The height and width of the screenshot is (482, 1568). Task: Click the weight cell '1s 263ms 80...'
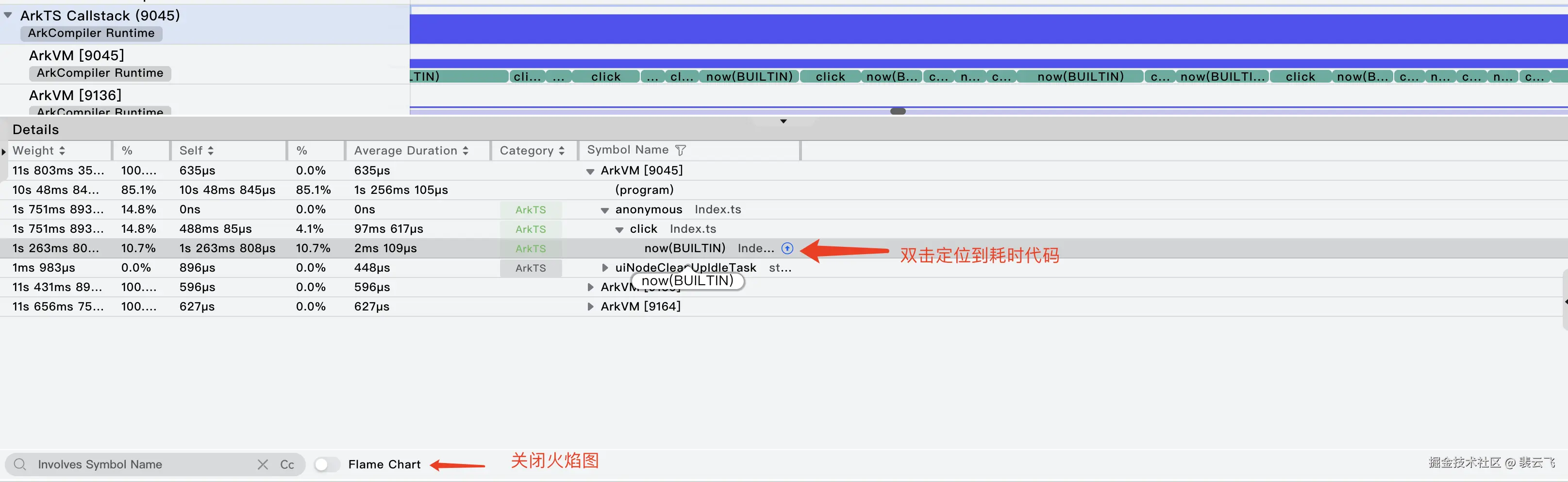click(55, 248)
